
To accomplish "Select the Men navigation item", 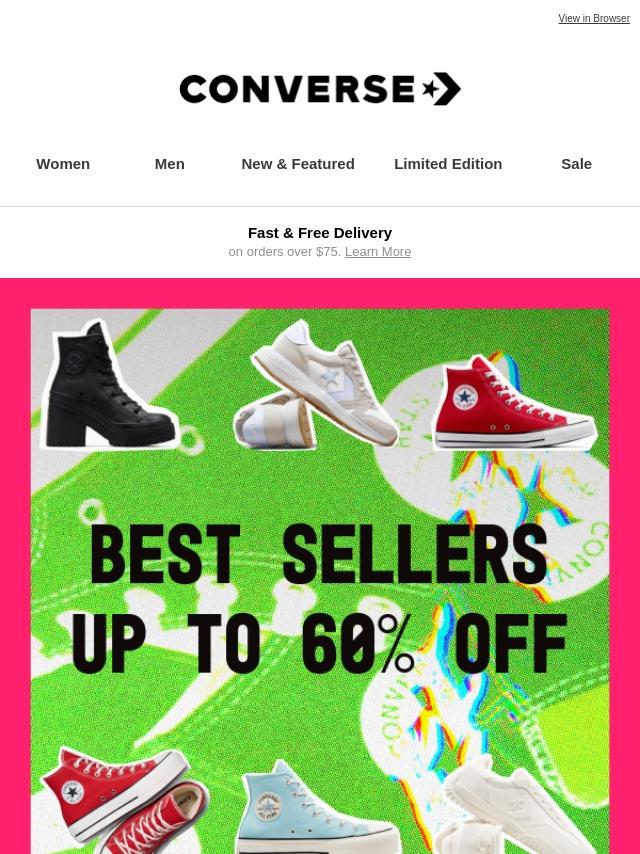I will pos(169,164).
